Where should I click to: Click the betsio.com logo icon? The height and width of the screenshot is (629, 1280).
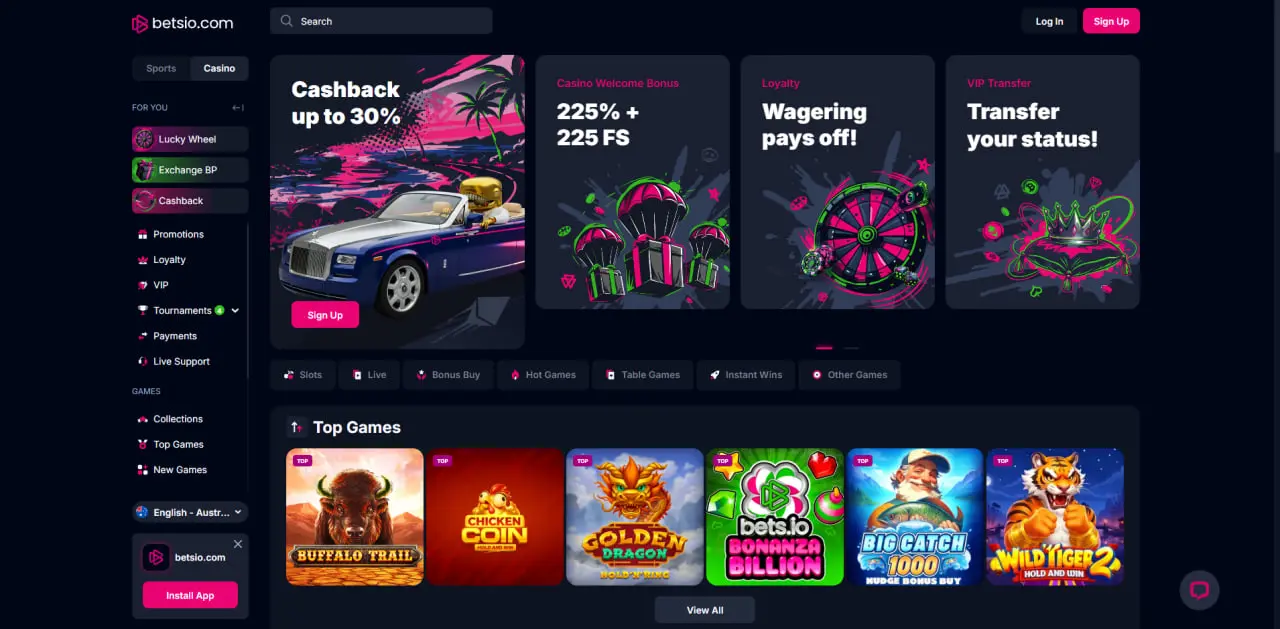click(140, 23)
